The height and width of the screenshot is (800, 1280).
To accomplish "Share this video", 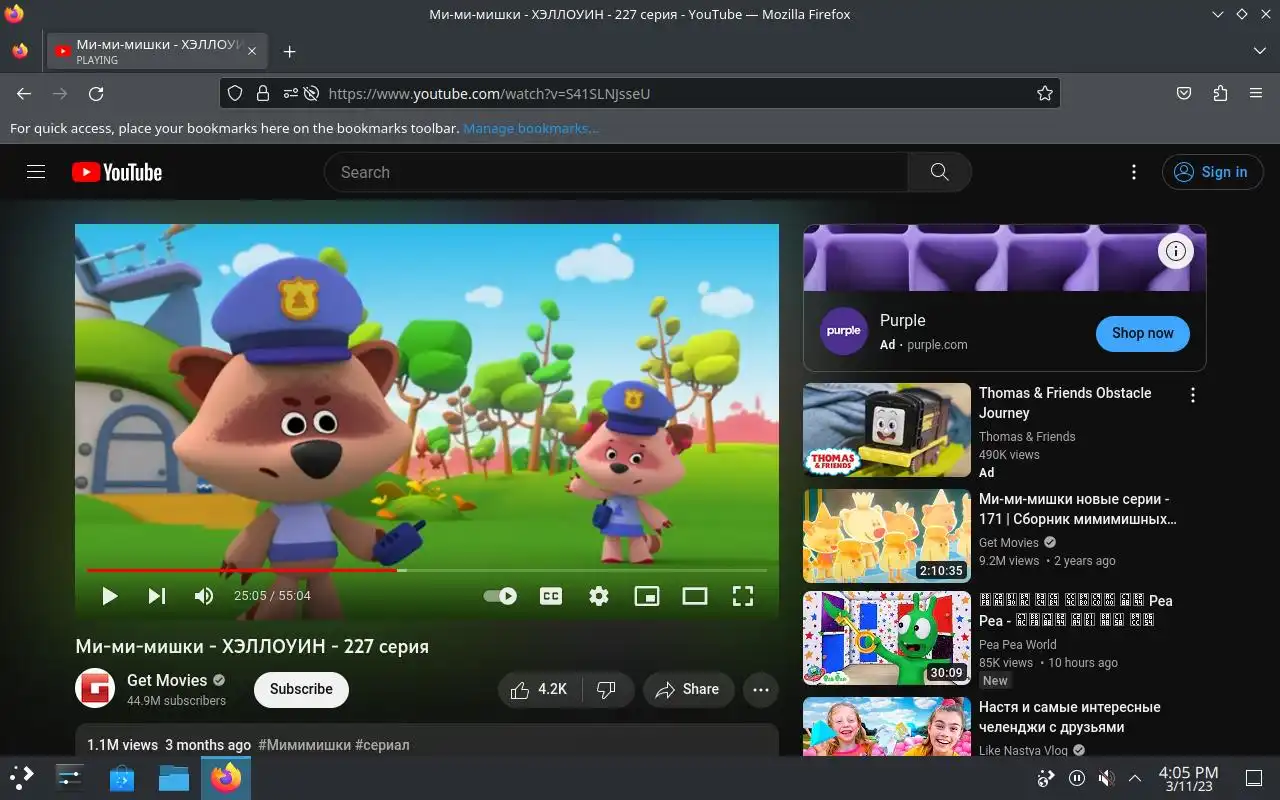I will coord(688,689).
